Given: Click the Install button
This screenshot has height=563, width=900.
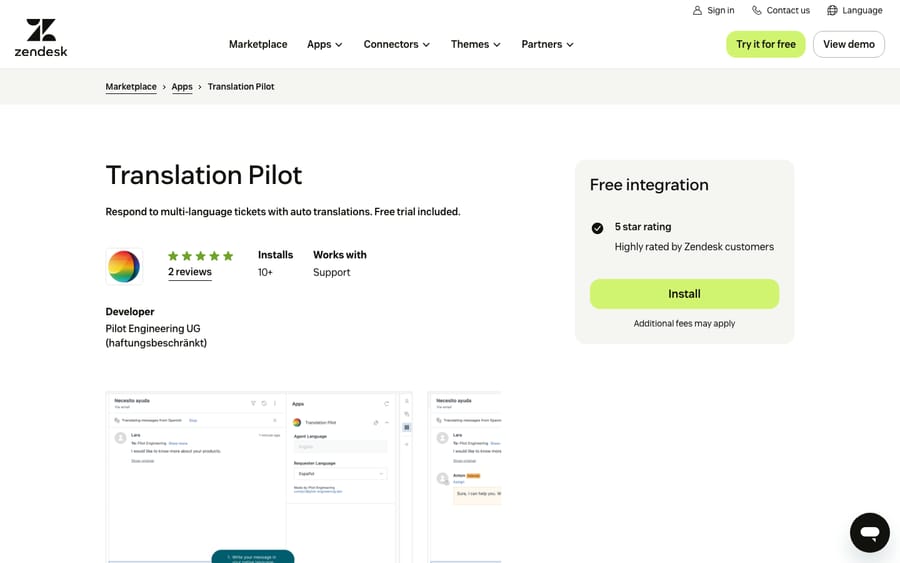Looking at the screenshot, I should (x=684, y=294).
